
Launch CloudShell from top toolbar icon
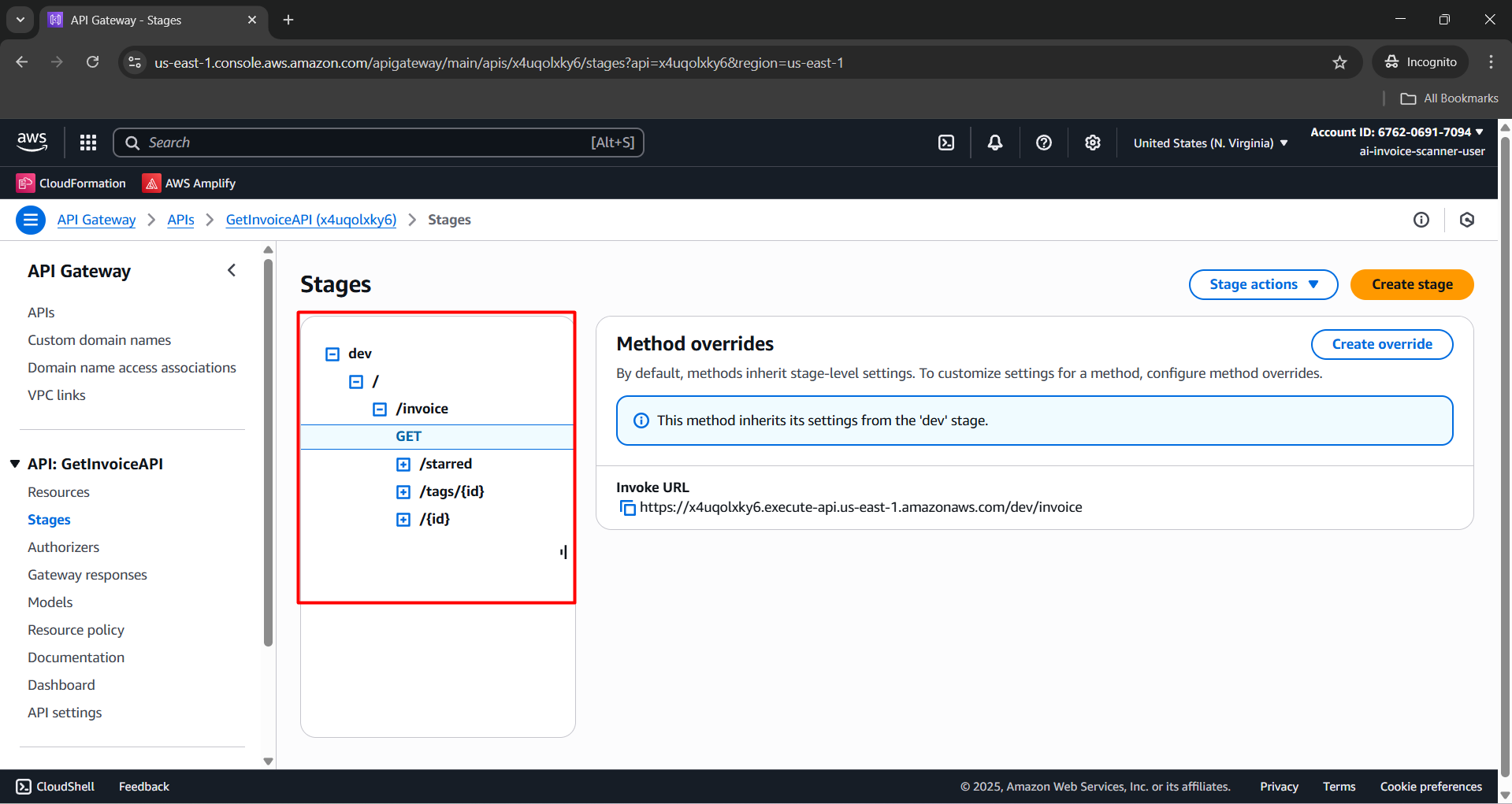tap(946, 143)
